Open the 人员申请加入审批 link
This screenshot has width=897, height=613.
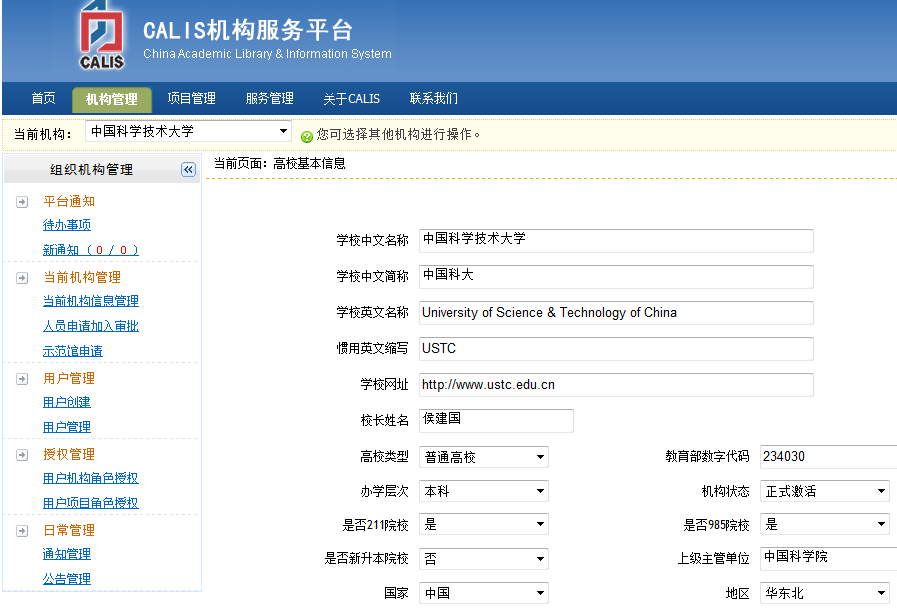click(91, 326)
